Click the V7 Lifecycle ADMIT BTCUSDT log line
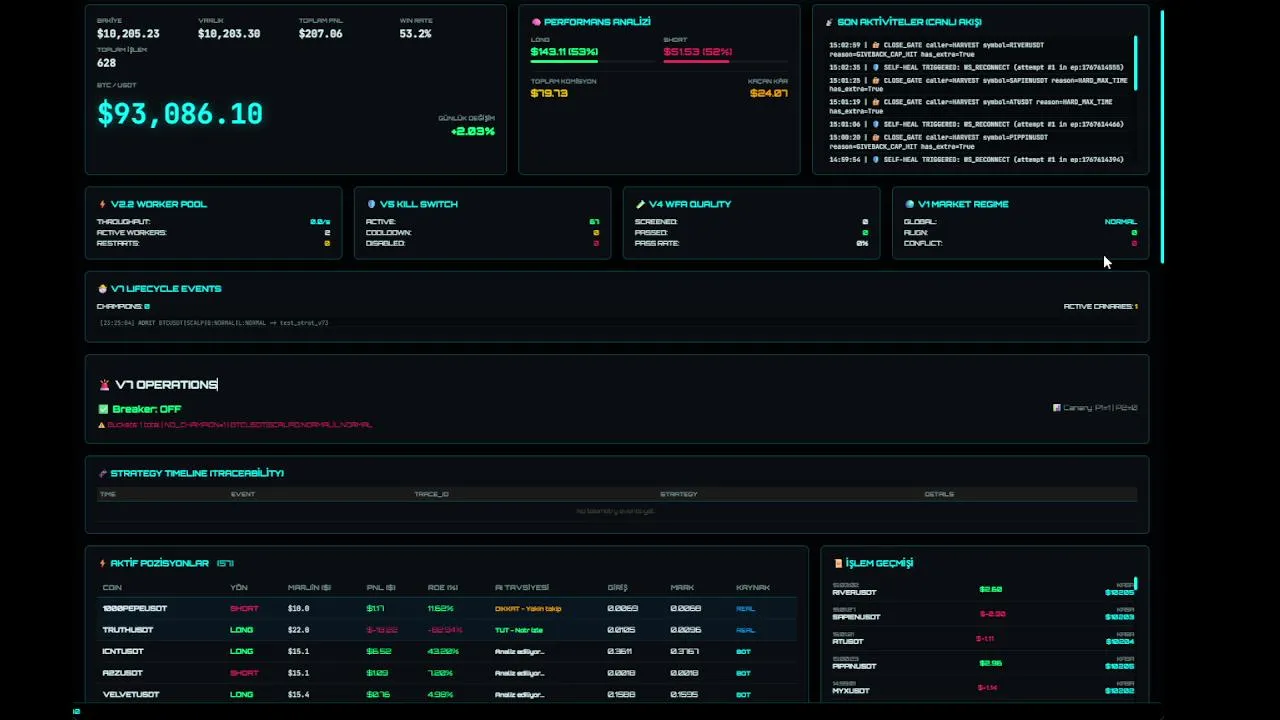1280x720 pixels. [x=214, y=323]
